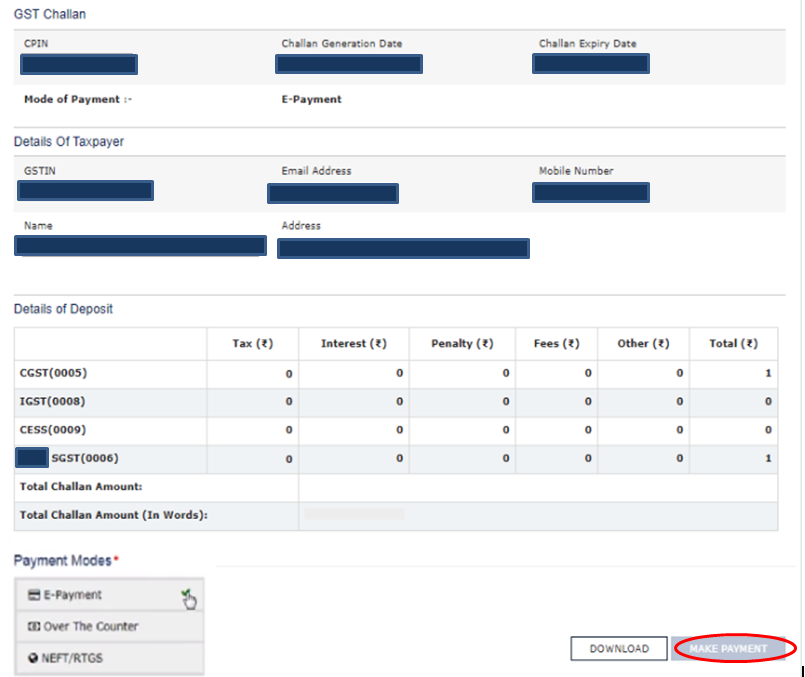
Task: Click the CESS Penalty value cell
Action: (x=462, y=430)
